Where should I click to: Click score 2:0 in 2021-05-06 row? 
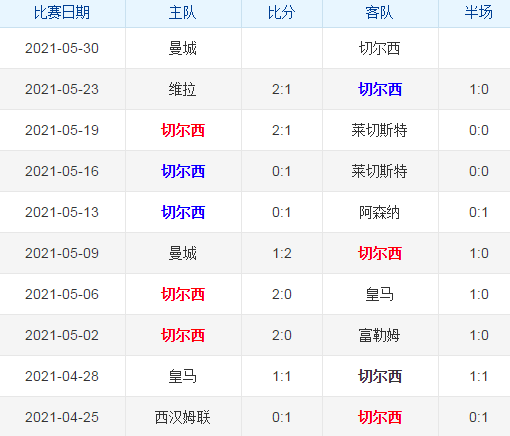282,294
